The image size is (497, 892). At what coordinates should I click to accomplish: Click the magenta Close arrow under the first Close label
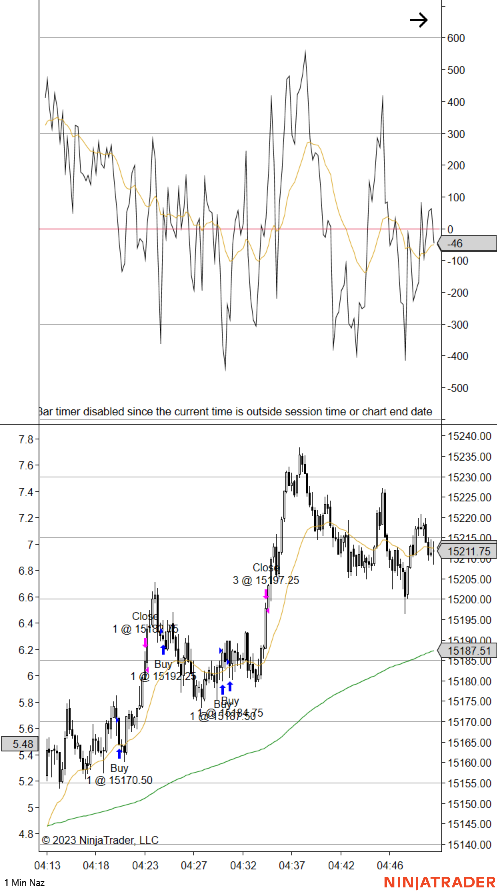pyautogui.click(x=145, y=643)
